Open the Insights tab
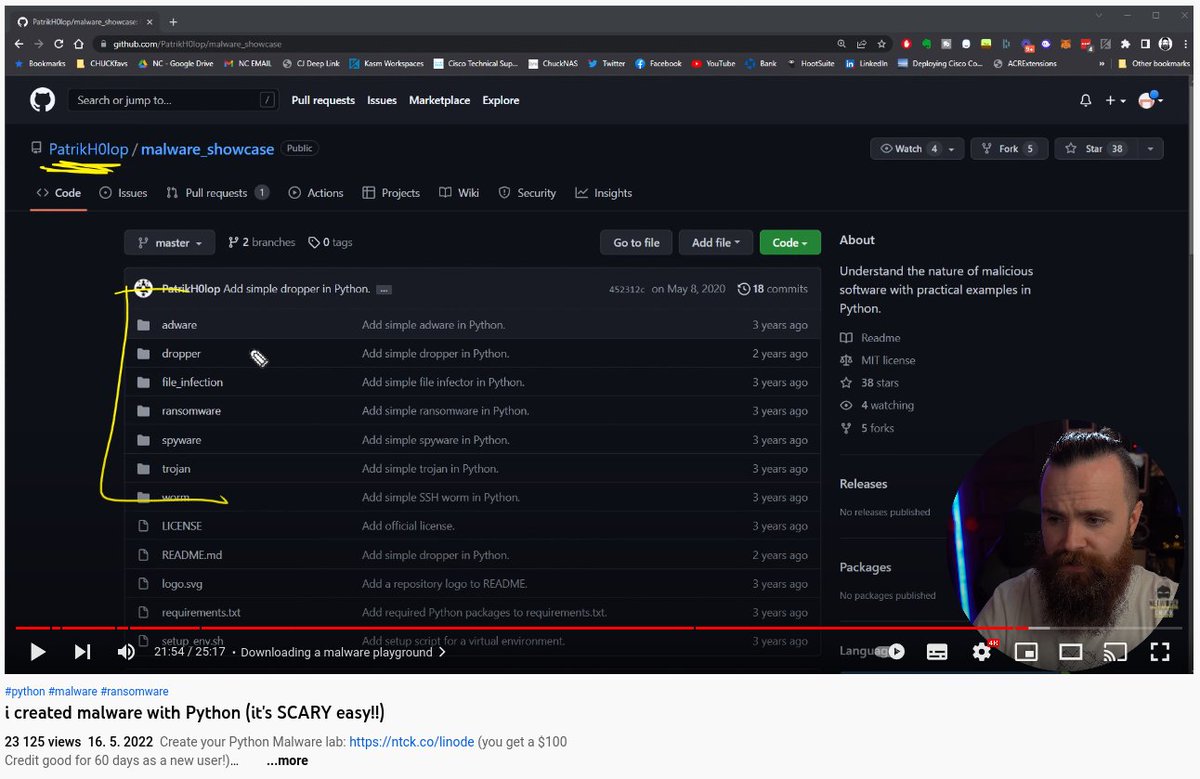 [604, 193]
